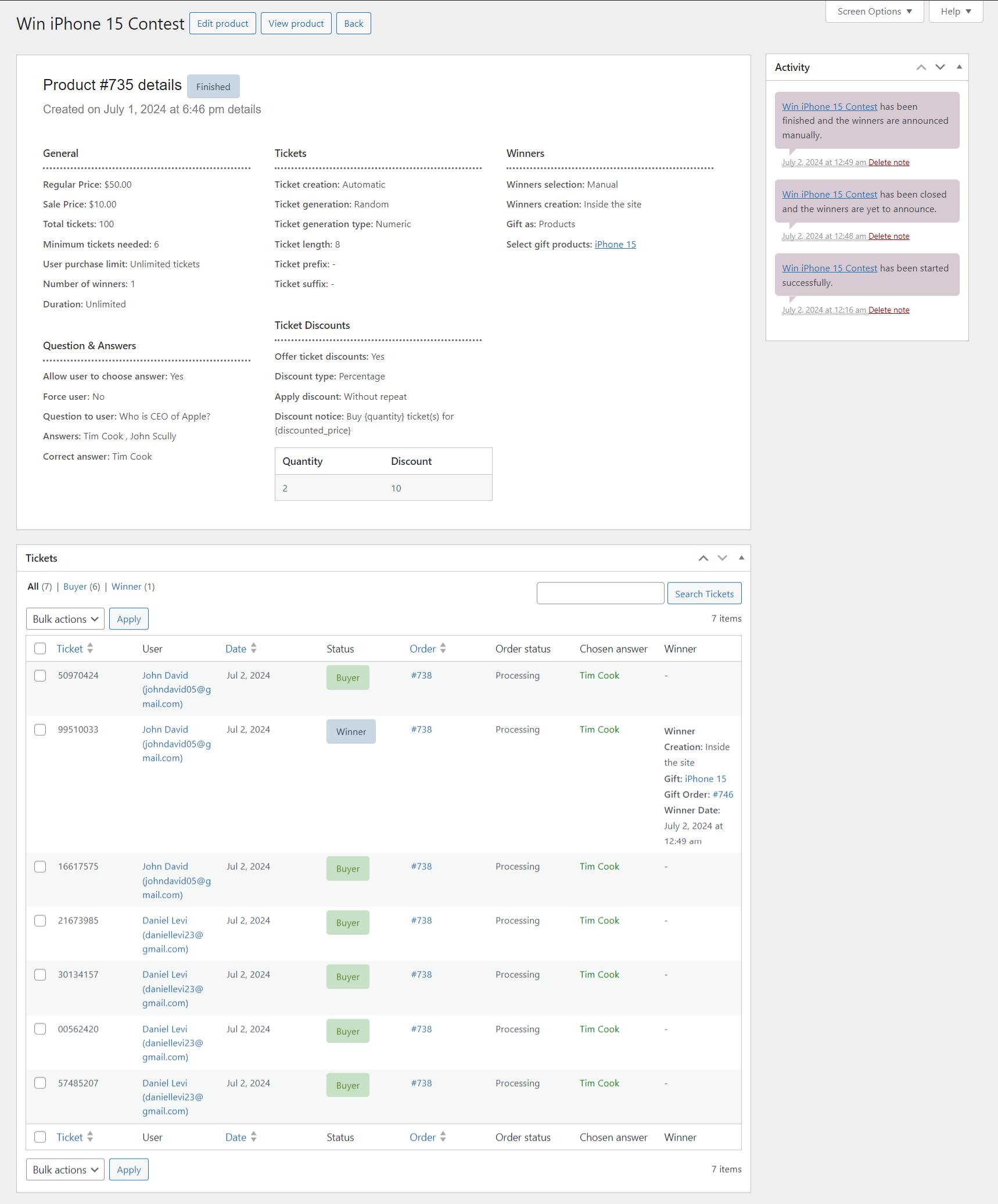Screen dimensions: 998x1204
Task: Expand the Help dropdown
Action: 956,12
